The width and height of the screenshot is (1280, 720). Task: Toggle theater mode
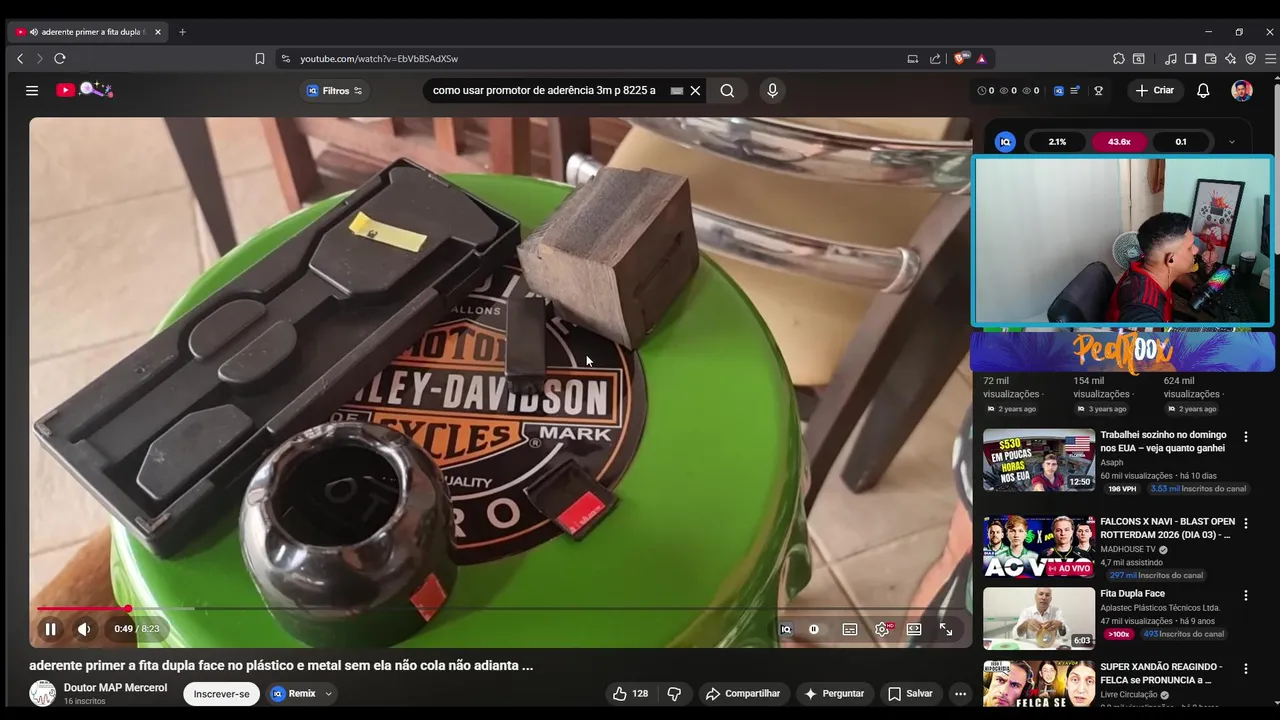tap(914, 629)
